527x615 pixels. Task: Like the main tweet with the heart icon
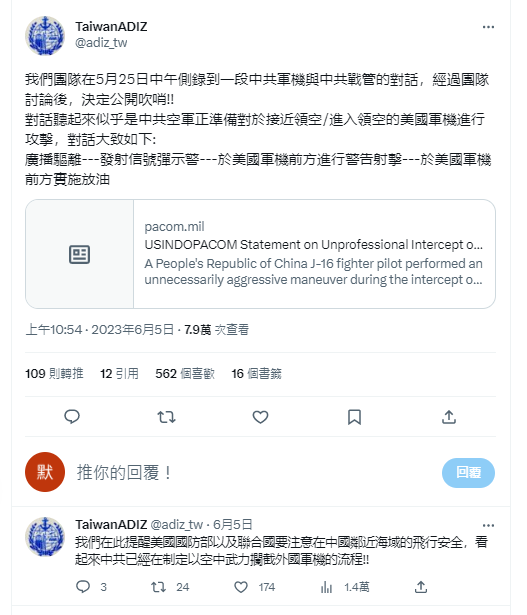coord(260,417)
